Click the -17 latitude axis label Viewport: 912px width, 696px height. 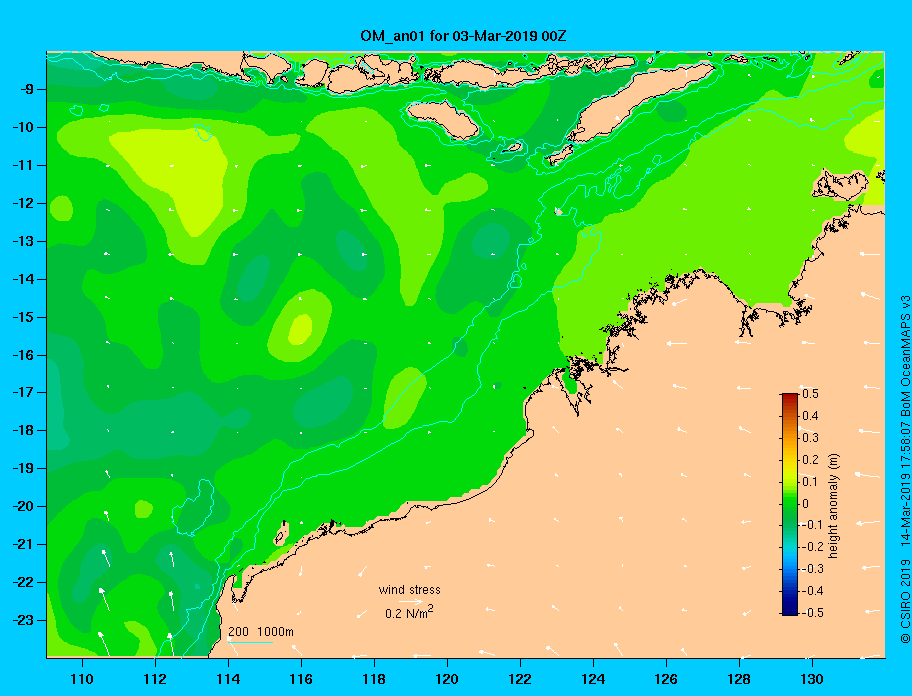(24, 392)
